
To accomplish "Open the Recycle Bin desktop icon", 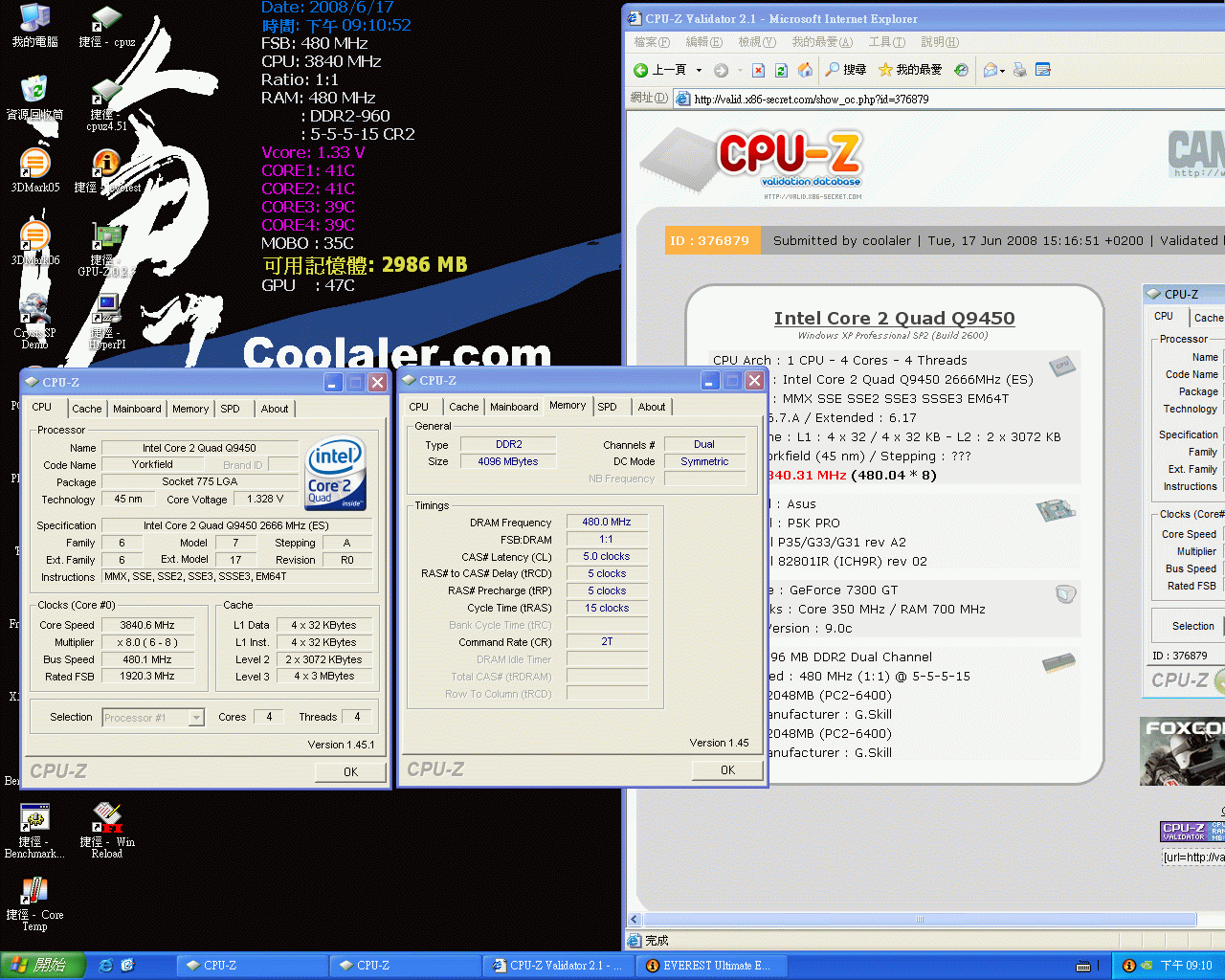I will pyautogui.click(x=34, y=98).
